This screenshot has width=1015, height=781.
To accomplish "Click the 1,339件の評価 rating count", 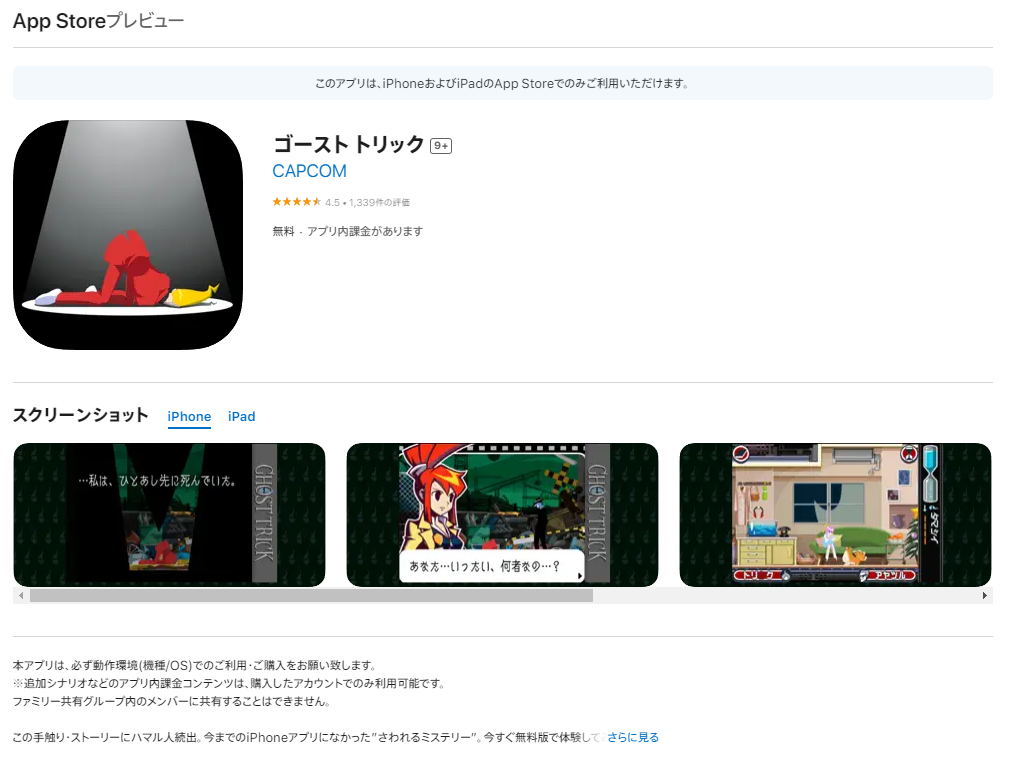I will (379, 203).
